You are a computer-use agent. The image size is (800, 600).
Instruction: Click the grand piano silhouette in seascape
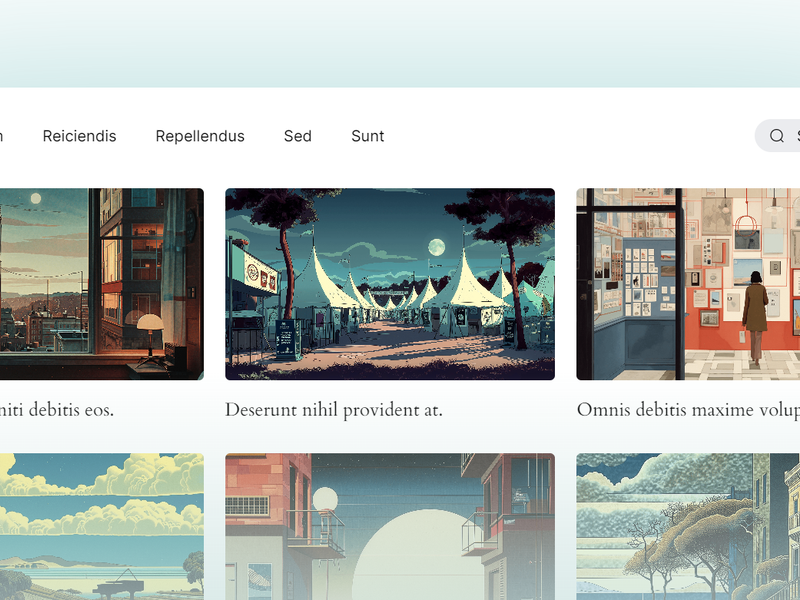[x=118, y=586]
